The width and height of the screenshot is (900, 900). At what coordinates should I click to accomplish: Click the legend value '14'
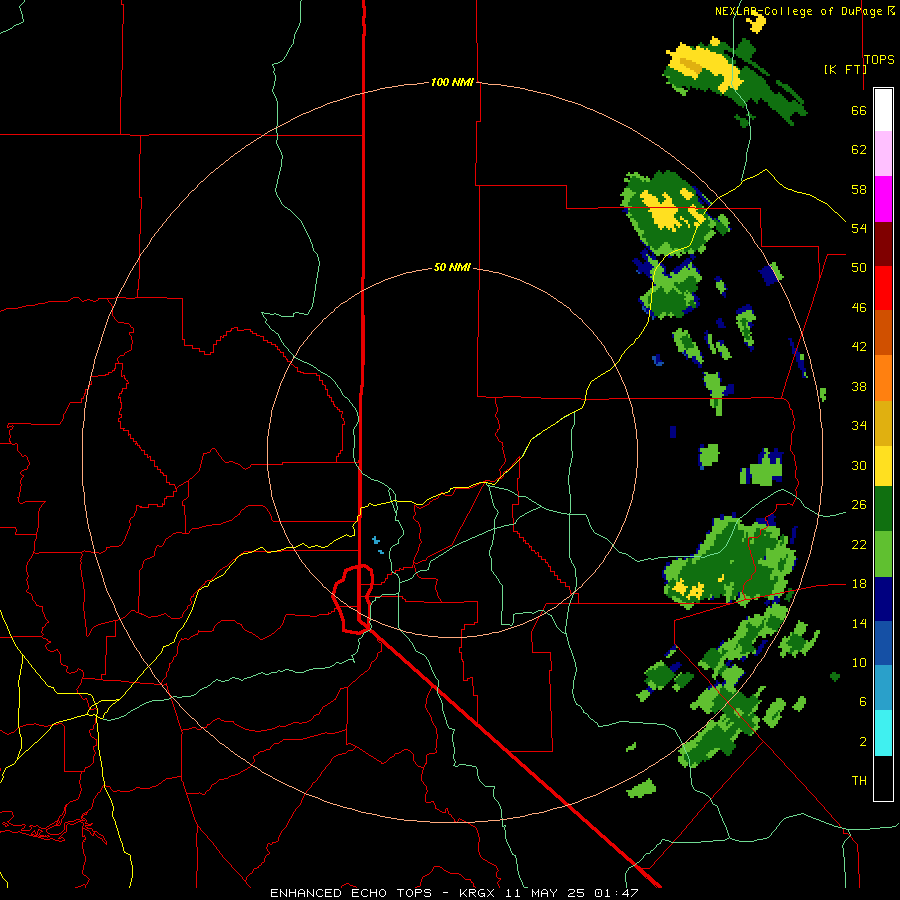[x=859, y=623]
